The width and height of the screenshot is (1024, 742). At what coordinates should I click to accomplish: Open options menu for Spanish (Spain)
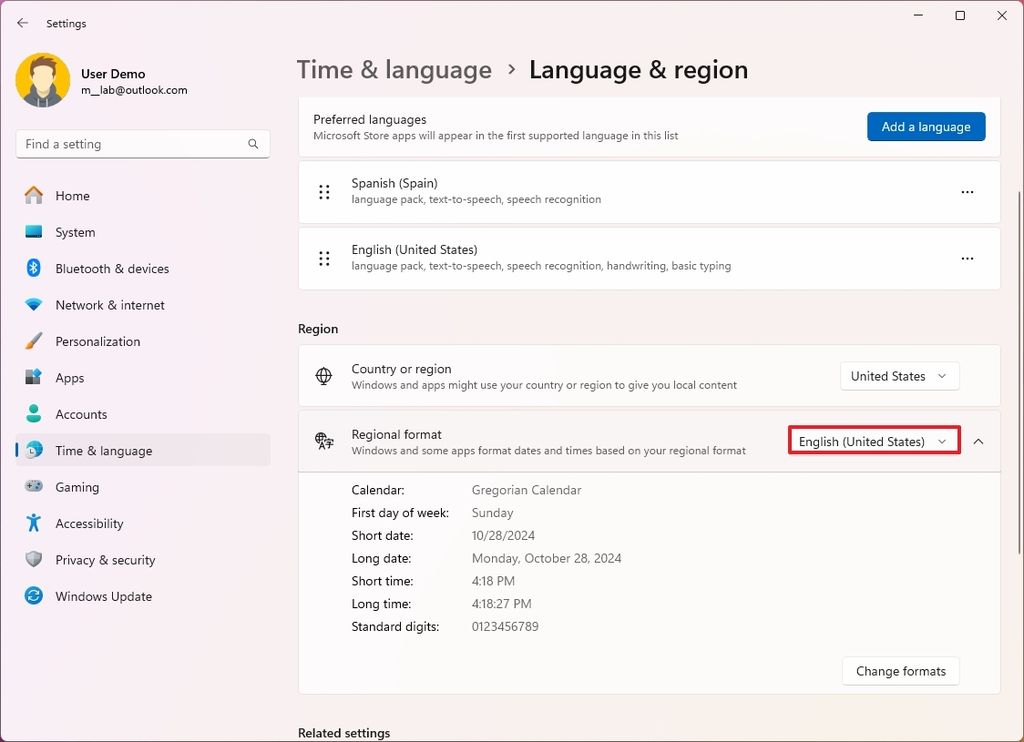[x=967, y=192]
